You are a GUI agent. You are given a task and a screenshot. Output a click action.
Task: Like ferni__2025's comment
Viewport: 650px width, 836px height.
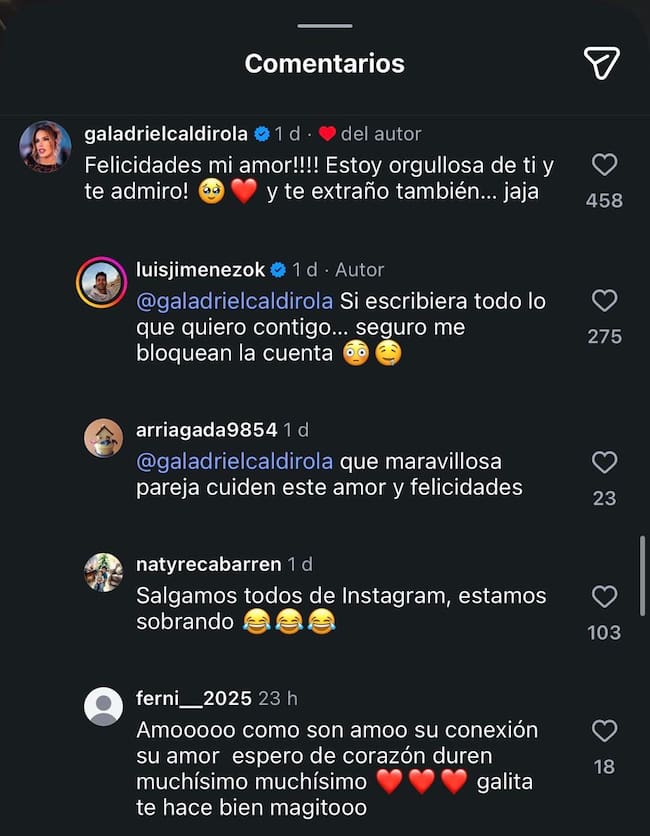click(604, 730)
